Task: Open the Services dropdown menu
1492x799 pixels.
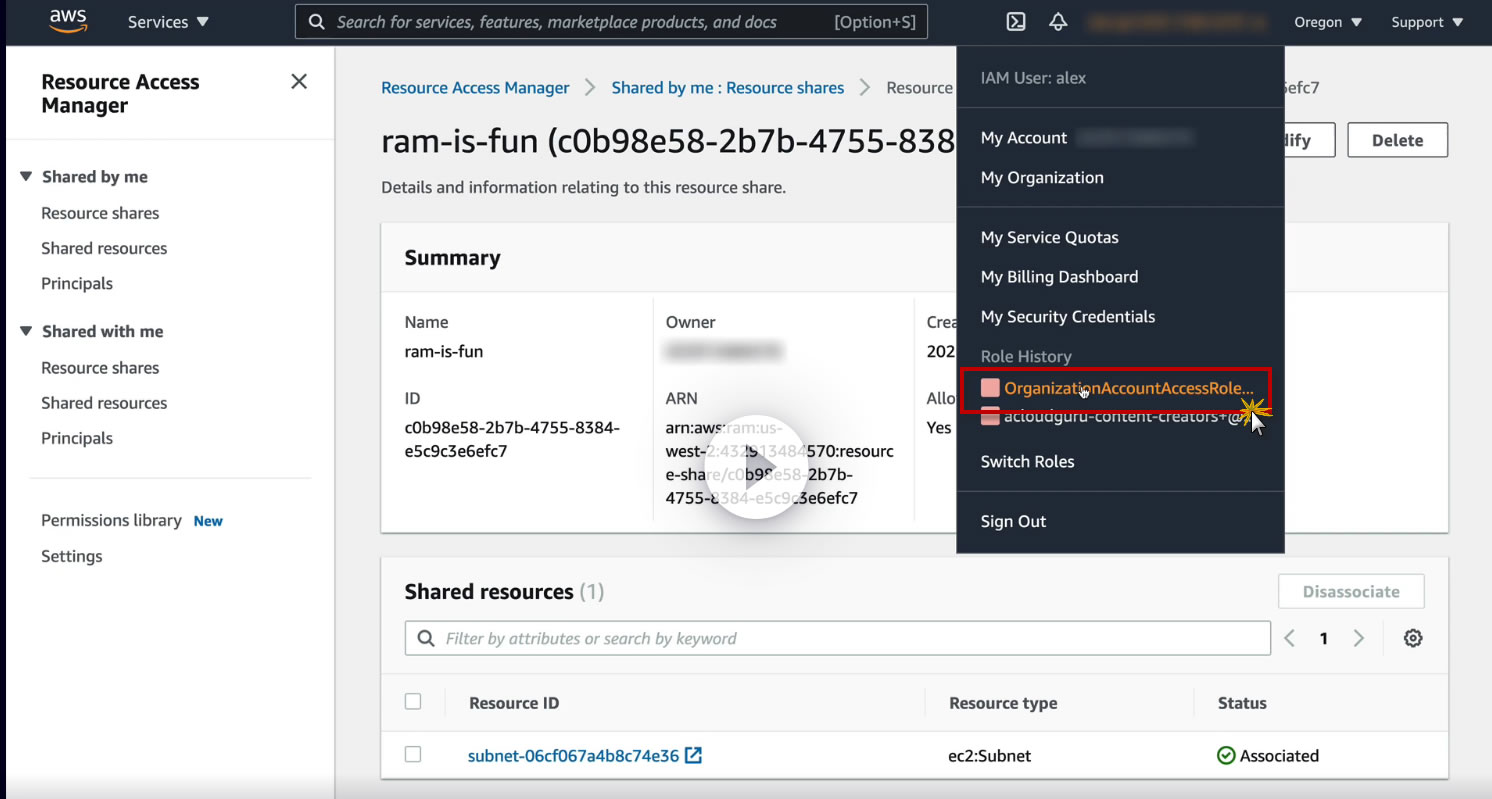Action: click(168, 22)
